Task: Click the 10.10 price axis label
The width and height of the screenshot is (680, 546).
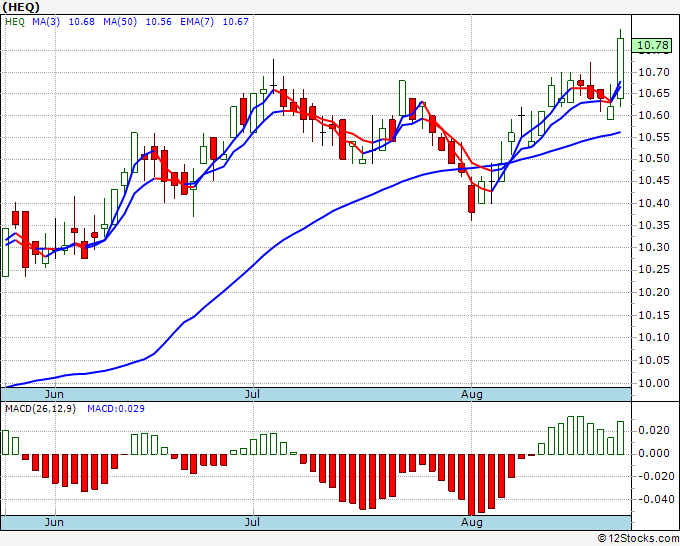Action: tap(654, 337)
